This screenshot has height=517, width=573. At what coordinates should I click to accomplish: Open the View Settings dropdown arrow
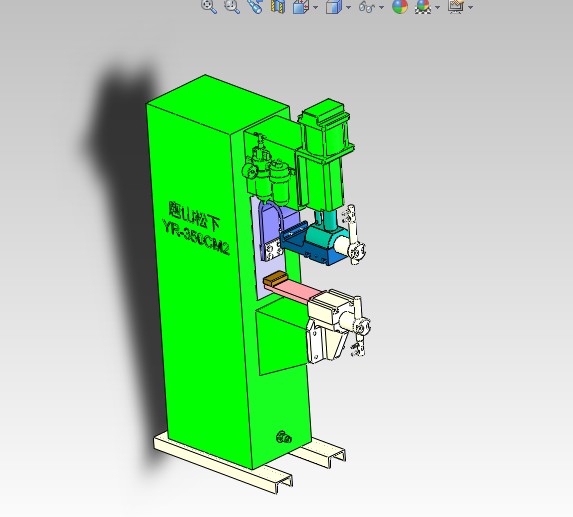[470, 7]
